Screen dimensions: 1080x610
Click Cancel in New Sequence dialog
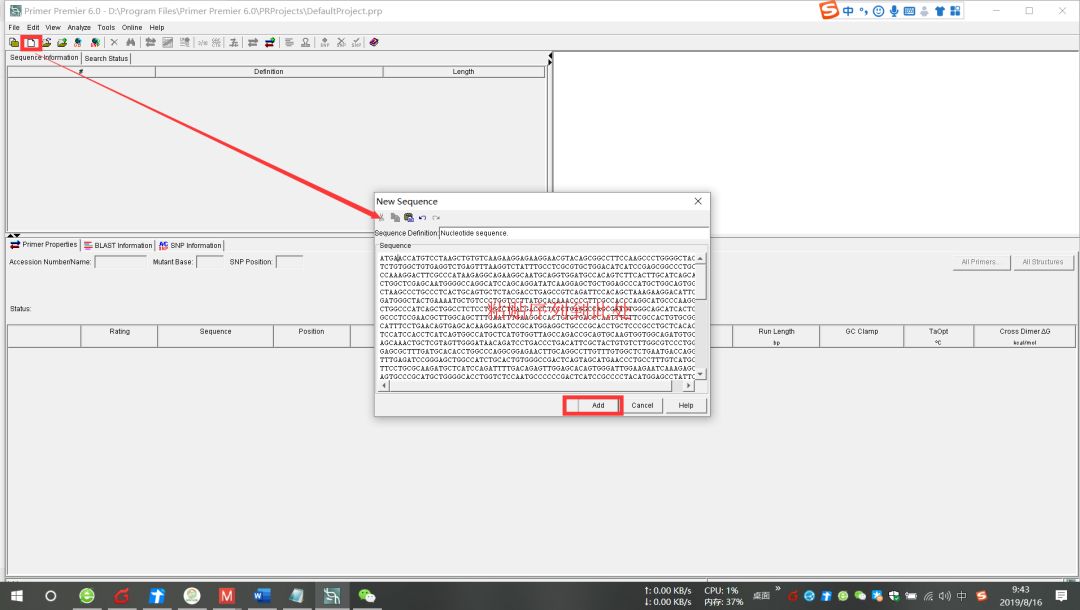point(642,406)
